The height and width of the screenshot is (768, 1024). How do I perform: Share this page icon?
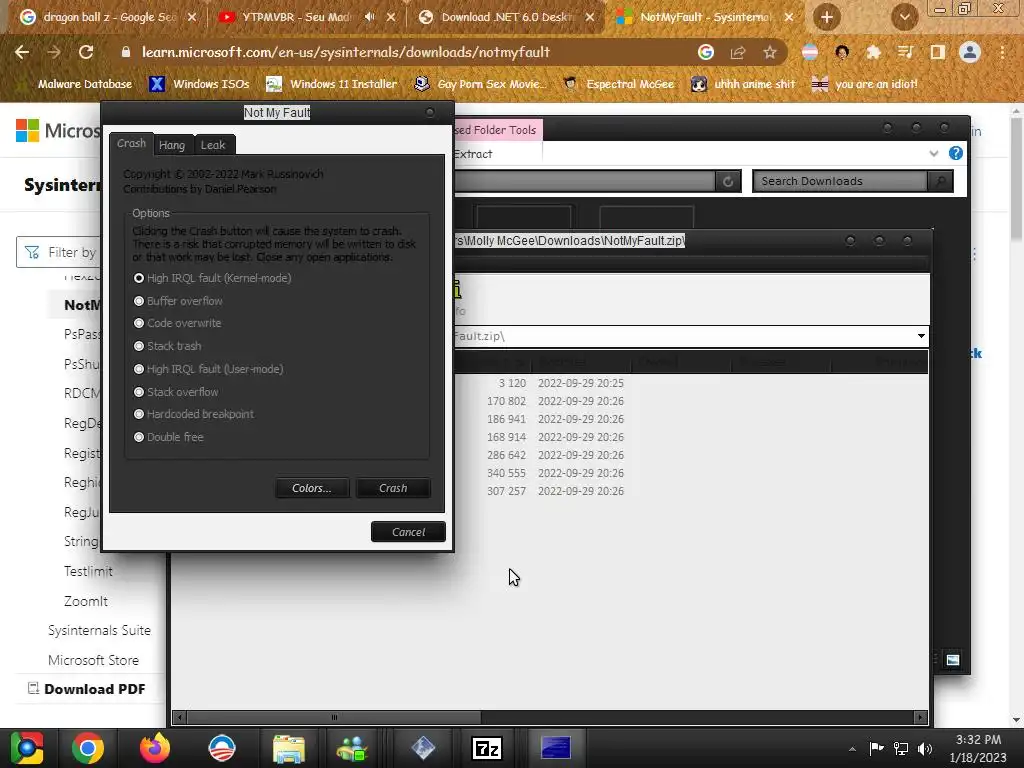(738, 52)
